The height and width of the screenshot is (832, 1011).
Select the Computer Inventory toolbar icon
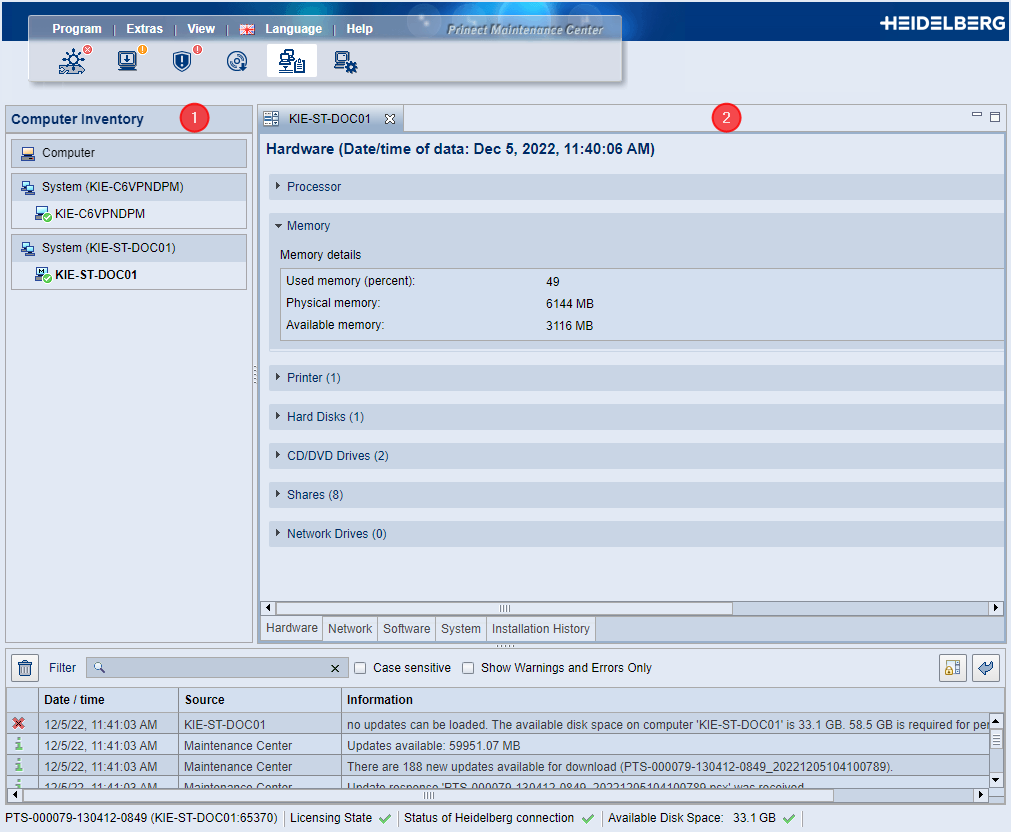292,62
